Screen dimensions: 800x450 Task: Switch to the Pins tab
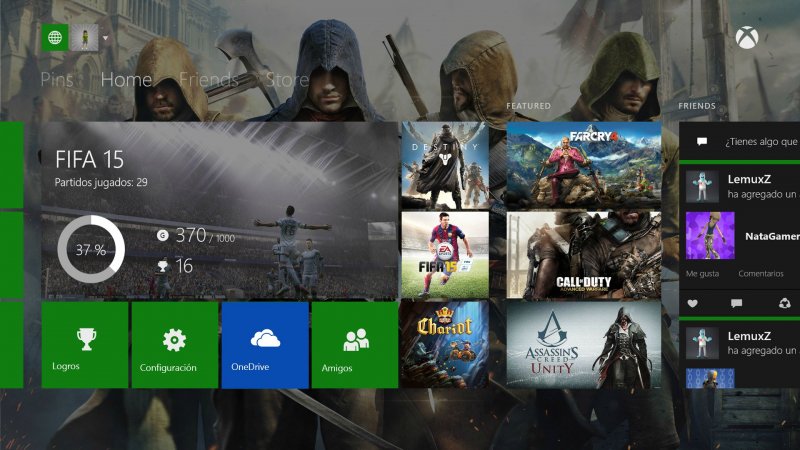click(x=57, y=80)
